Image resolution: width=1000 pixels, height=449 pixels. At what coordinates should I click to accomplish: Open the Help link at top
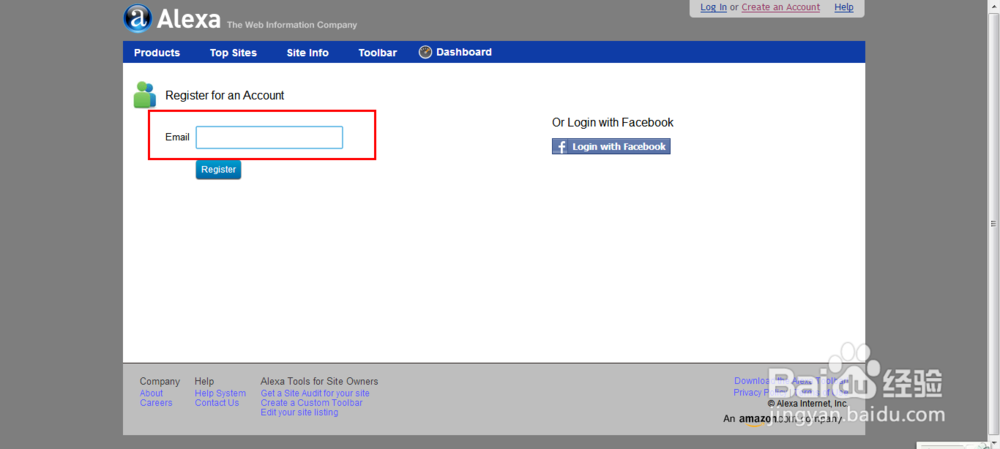[x=844, y=8]
